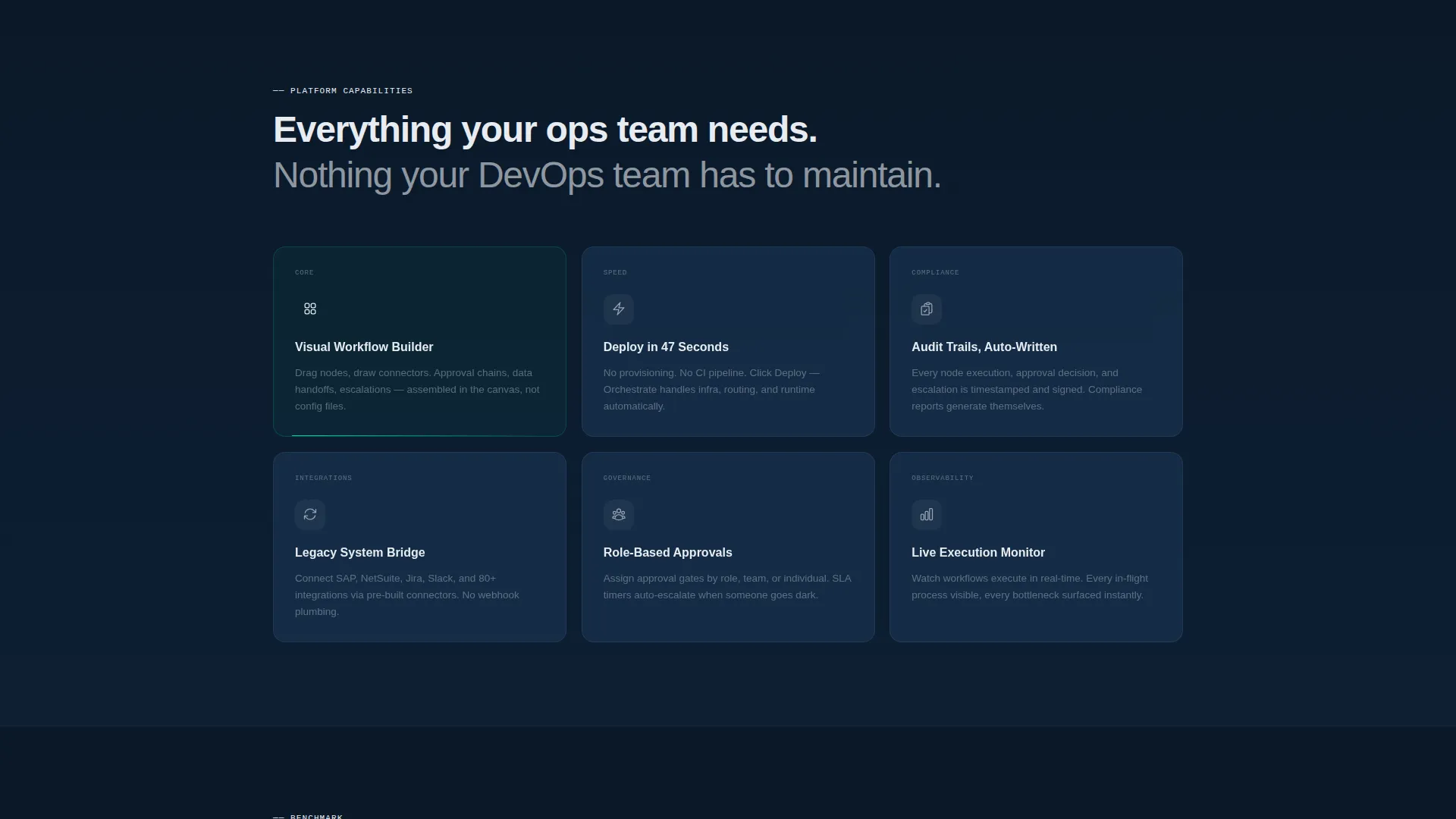Click the 'Connect SAP, NetSuite, Jira' description
Image resolution: width=1456 pixels, height=819 pixels.
click(x=407, y=595)
